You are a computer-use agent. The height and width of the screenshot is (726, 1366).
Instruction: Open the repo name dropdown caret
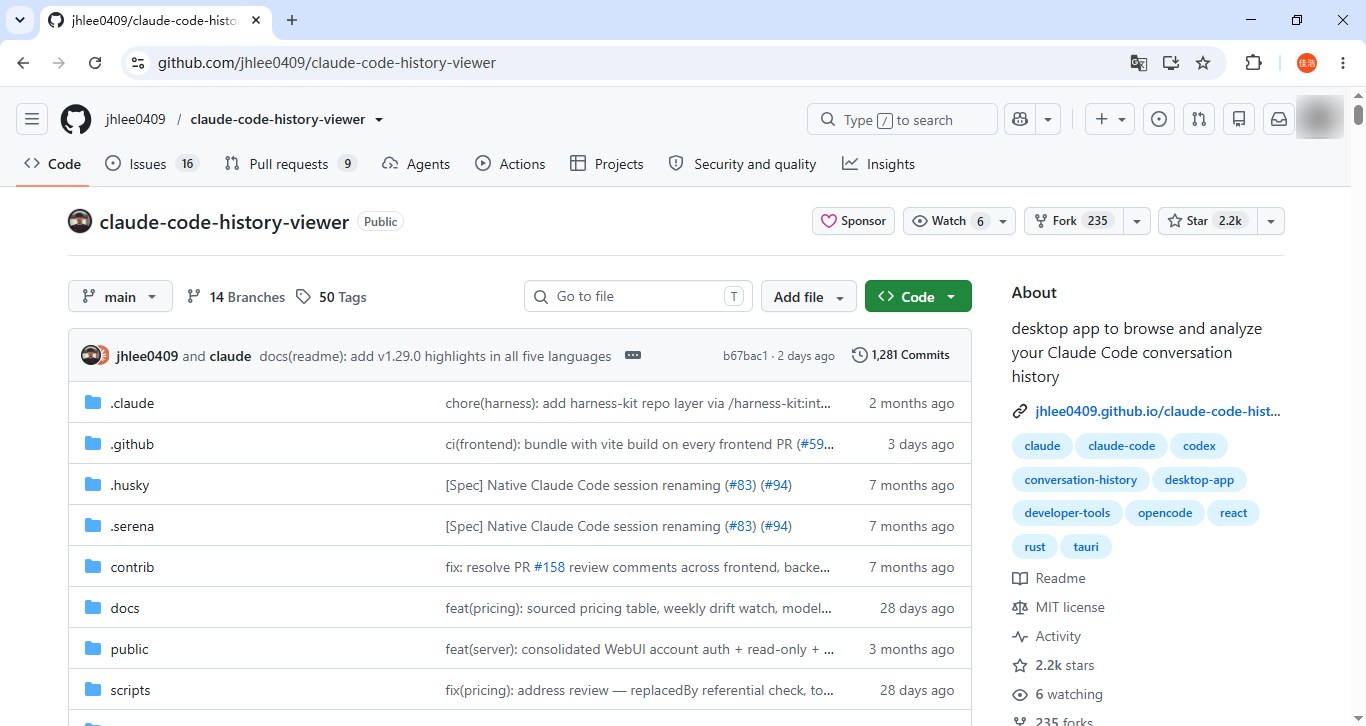click(x=379, y=120)
